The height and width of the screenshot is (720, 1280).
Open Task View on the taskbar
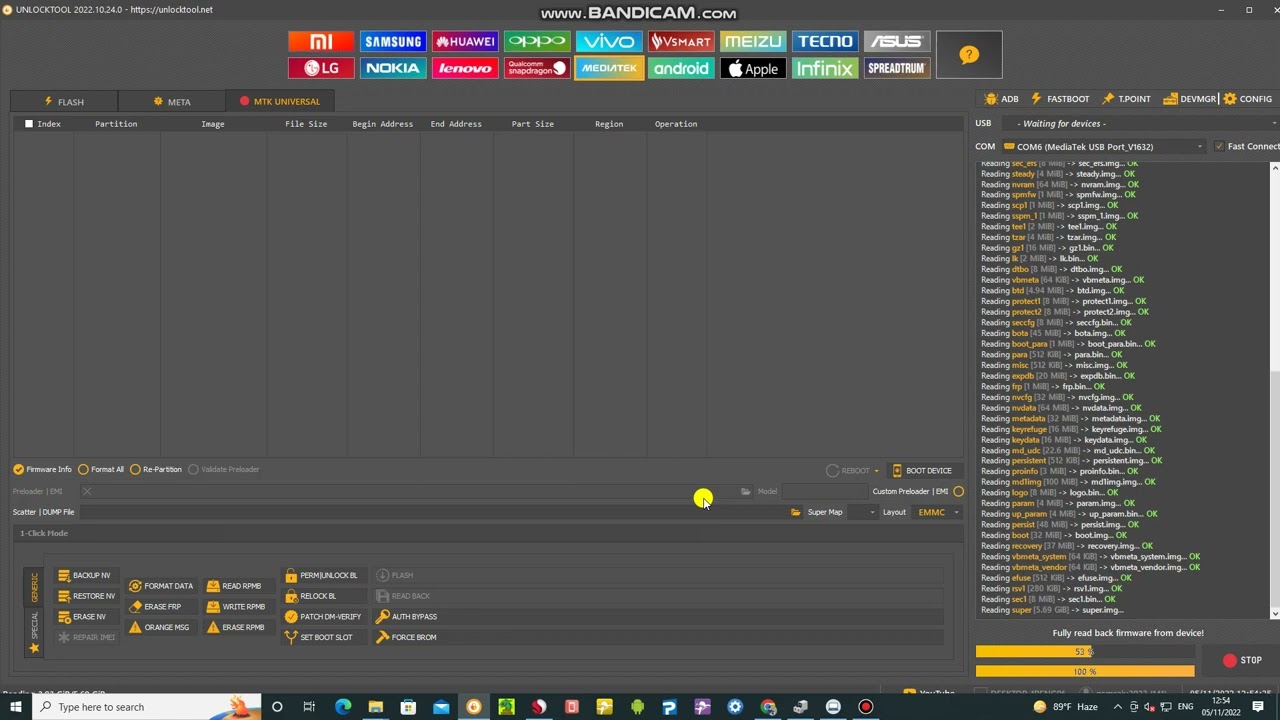310,707
